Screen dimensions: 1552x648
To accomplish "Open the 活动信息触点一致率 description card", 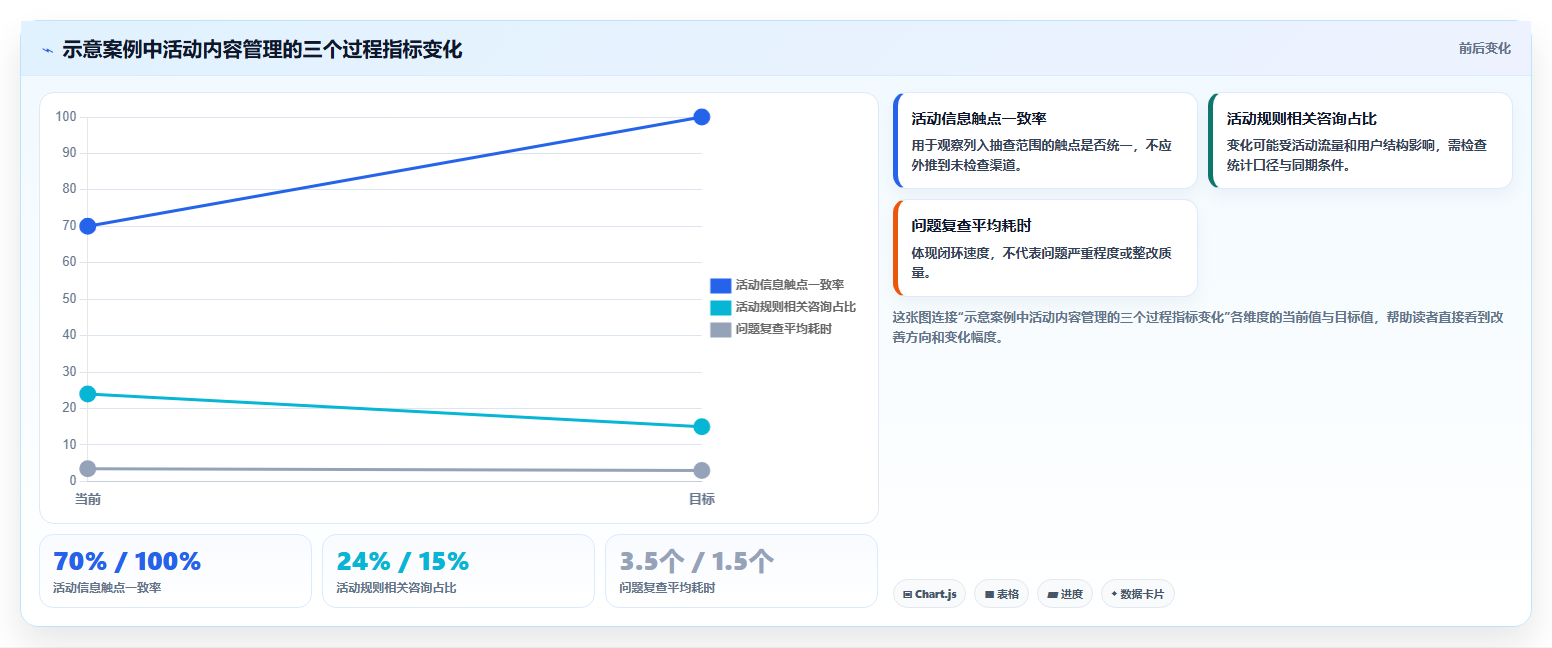I will 1045,141.
